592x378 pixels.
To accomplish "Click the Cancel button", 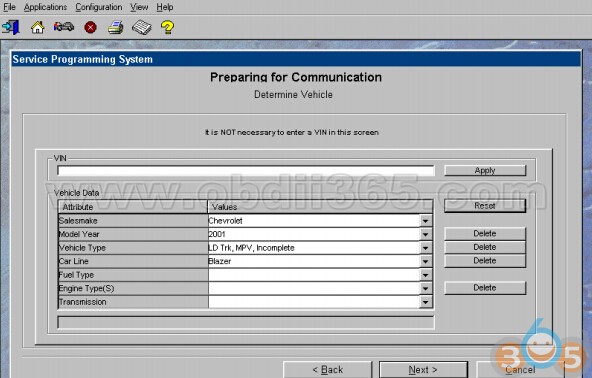I will (520, 370).
